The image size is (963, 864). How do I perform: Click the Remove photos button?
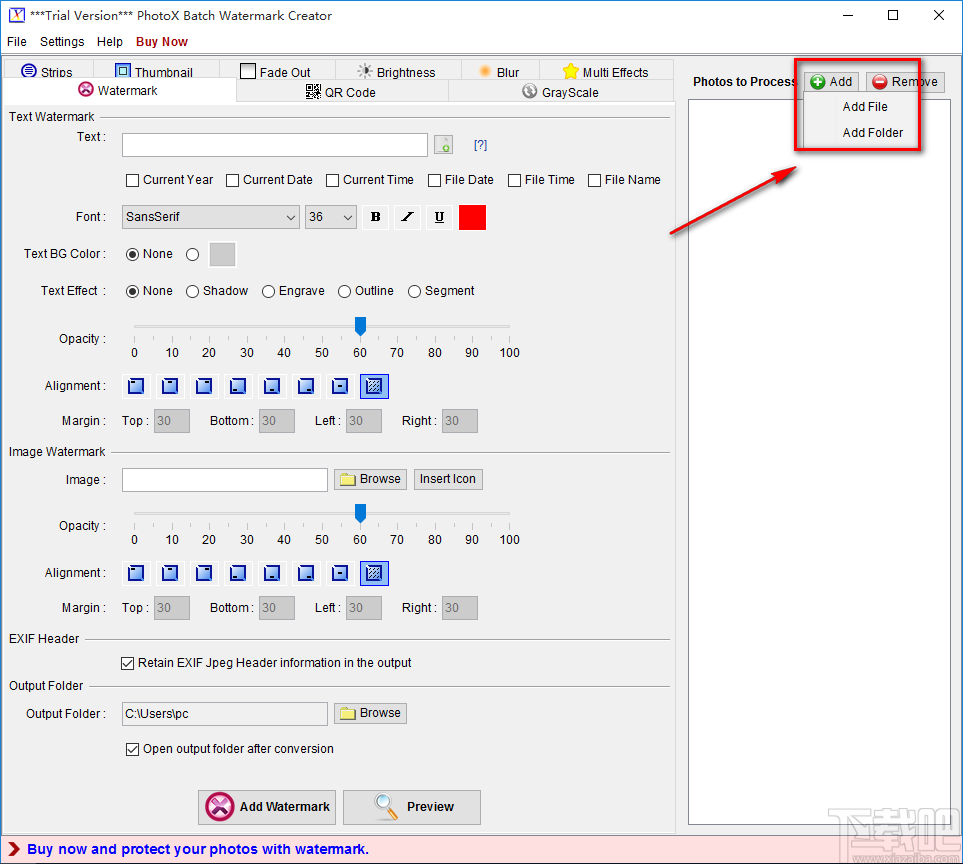click(905, 82)
